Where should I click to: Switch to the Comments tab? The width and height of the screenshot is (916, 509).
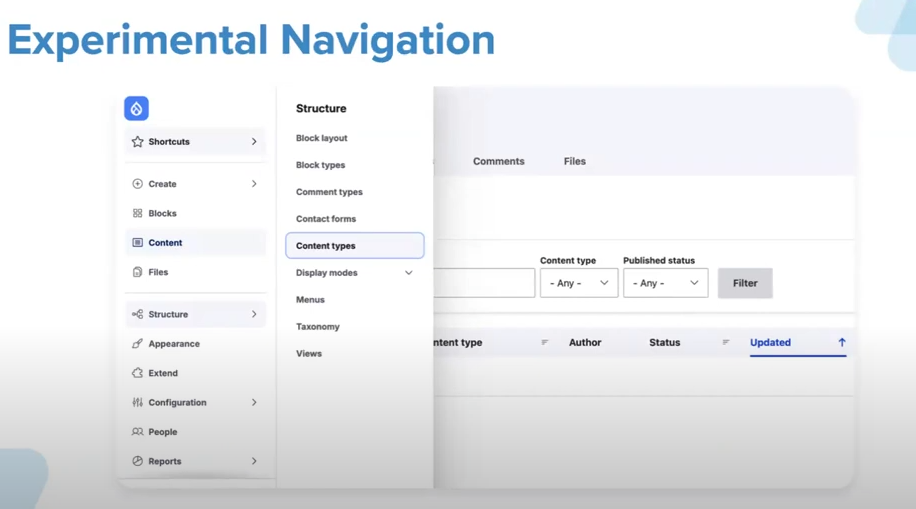point(498,161)
